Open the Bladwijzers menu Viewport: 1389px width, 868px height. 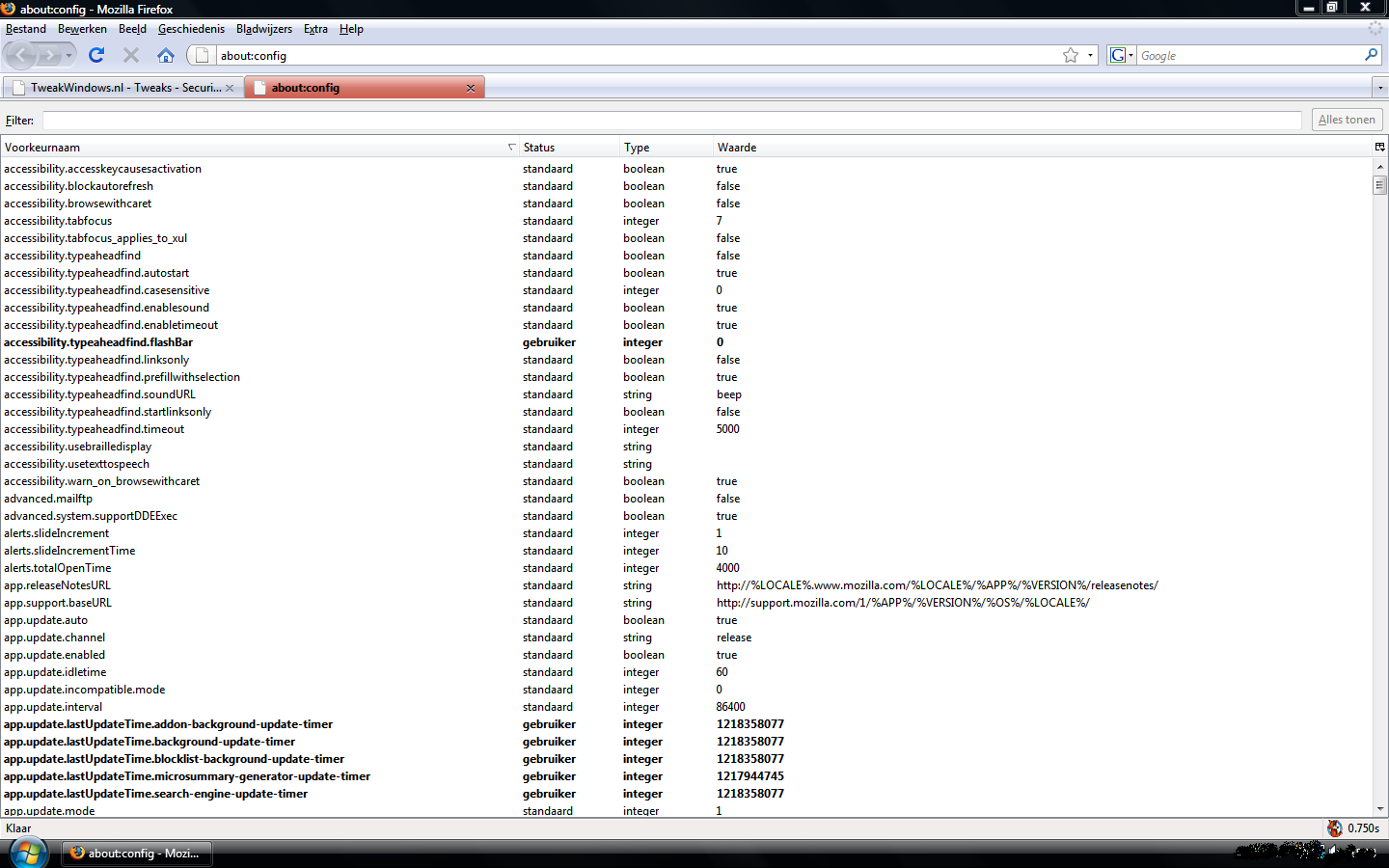[x=263, y=29]
